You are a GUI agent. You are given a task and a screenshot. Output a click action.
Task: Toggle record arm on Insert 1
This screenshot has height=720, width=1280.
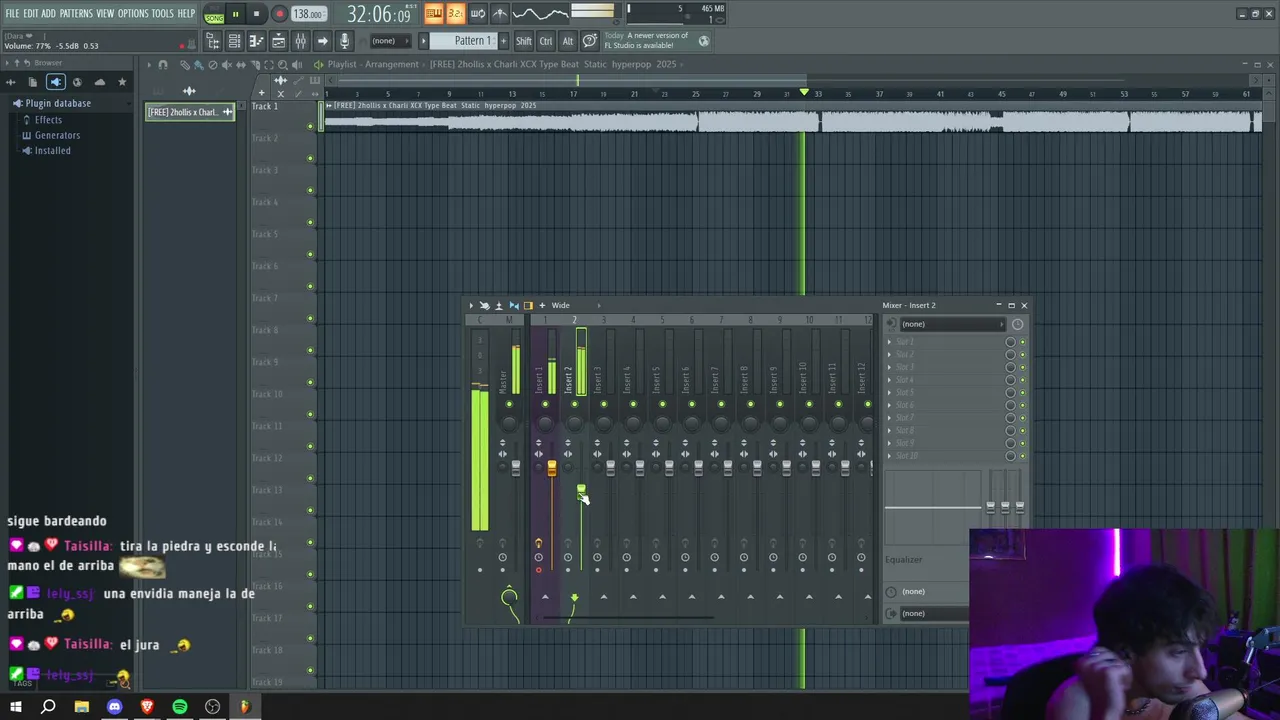tap(538, 570)
